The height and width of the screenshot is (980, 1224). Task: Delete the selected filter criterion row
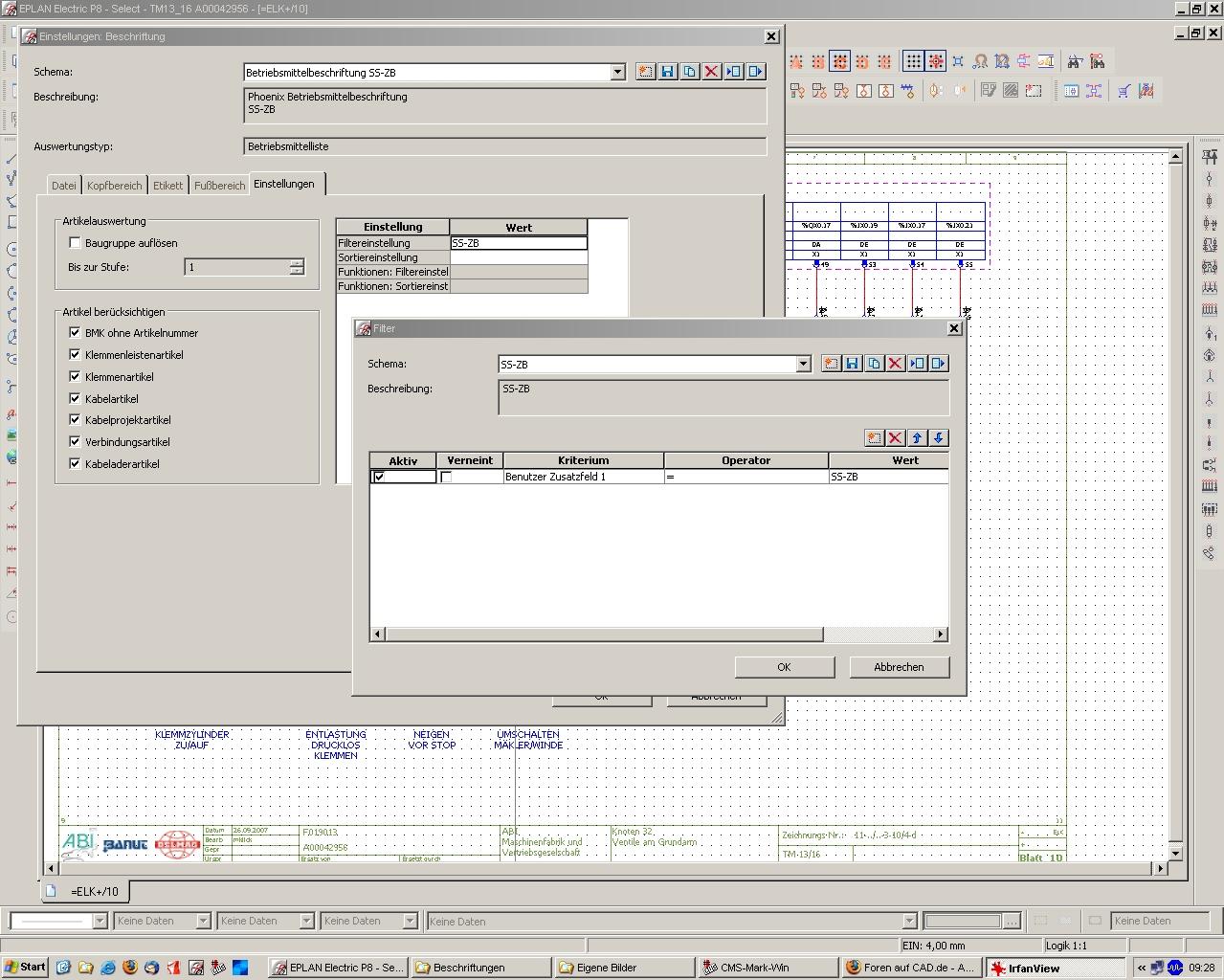click(896, 437)
